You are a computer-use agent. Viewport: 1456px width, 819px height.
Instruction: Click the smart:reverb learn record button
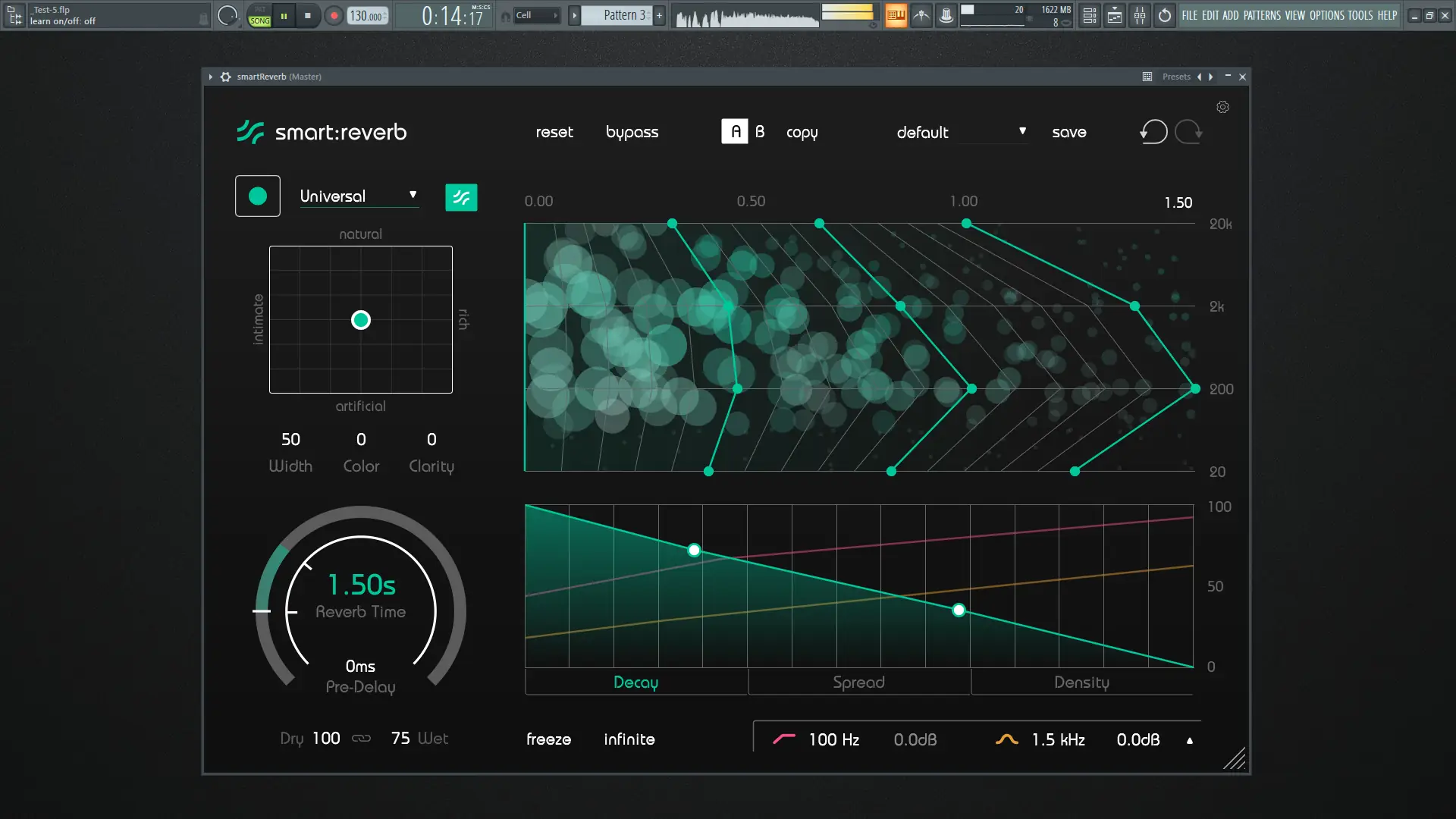[258, 196]
